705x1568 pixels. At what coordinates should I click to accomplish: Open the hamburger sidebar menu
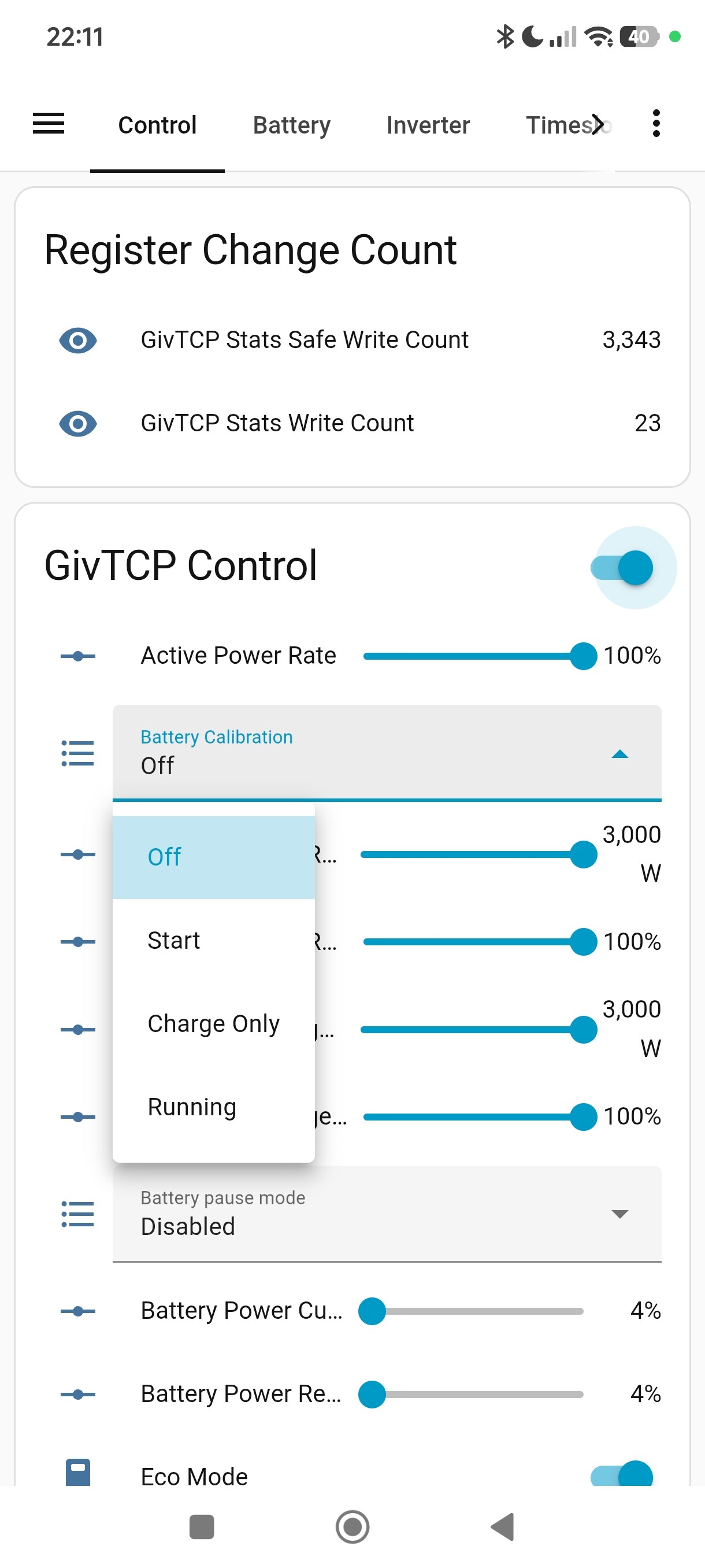coord(48,124)
